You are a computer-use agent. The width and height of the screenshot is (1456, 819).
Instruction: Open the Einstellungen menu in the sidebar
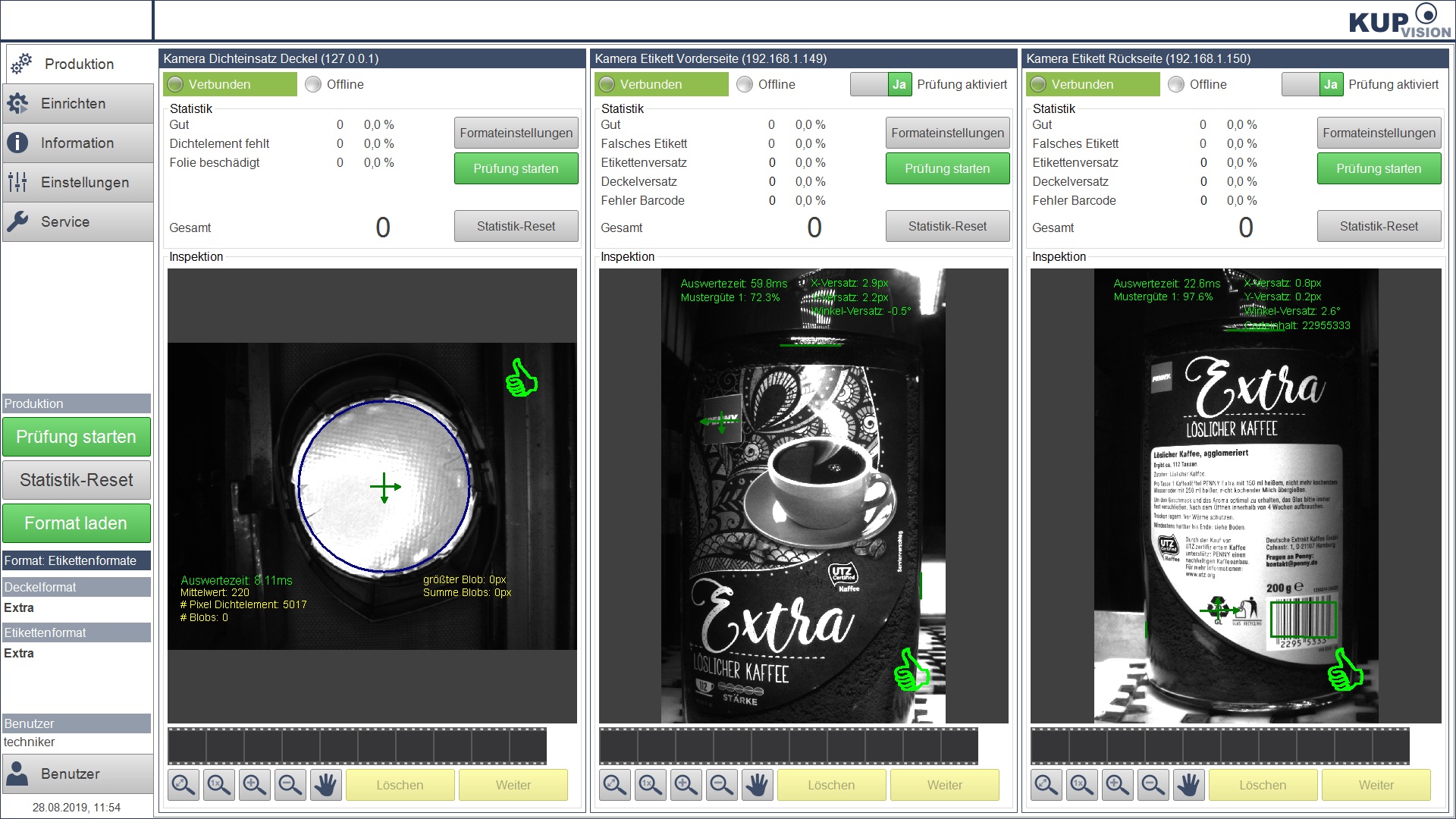pyautogui.click(x=77, y=183)
